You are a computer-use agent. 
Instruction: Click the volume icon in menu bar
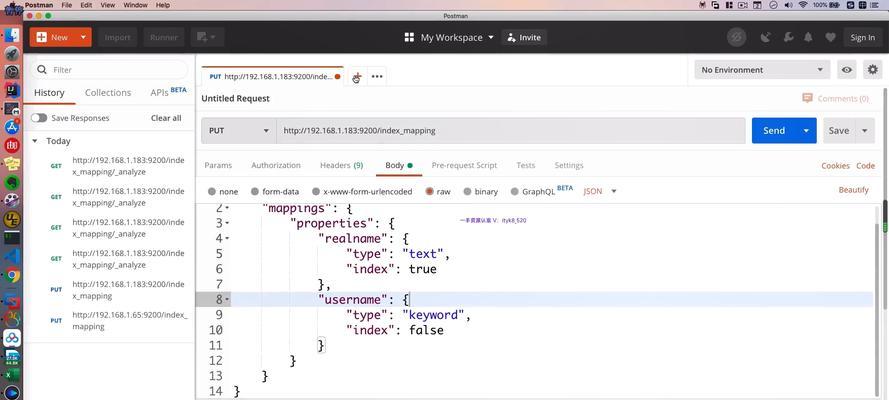pyautogui.click(x=789, y=5)
